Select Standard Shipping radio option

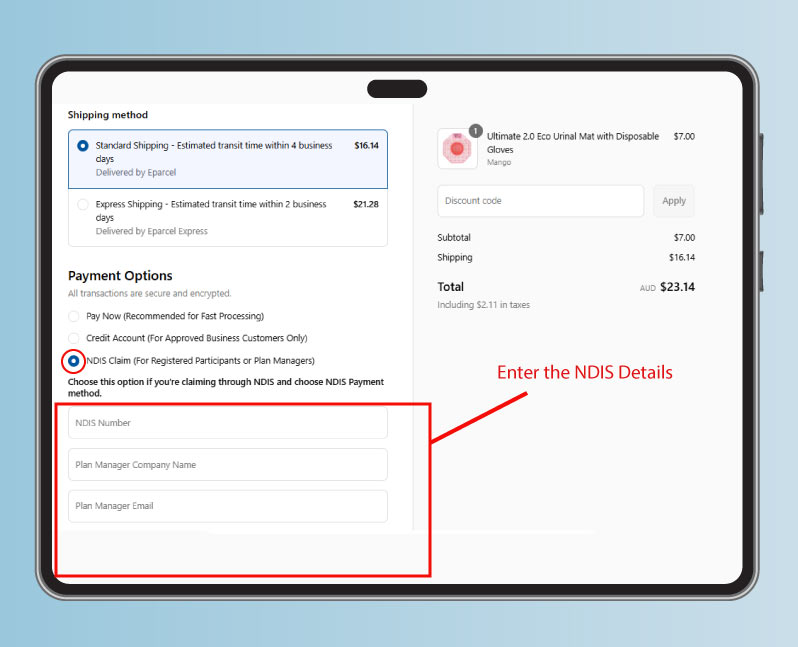pyautogui.click(x=82, y=146)
